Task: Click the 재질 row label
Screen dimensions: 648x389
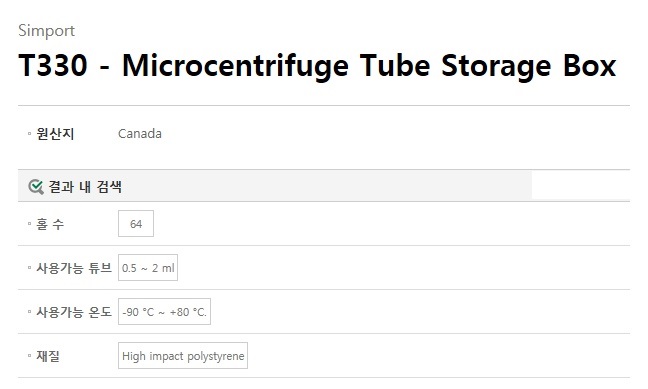Action: click(x=48, y=356)
